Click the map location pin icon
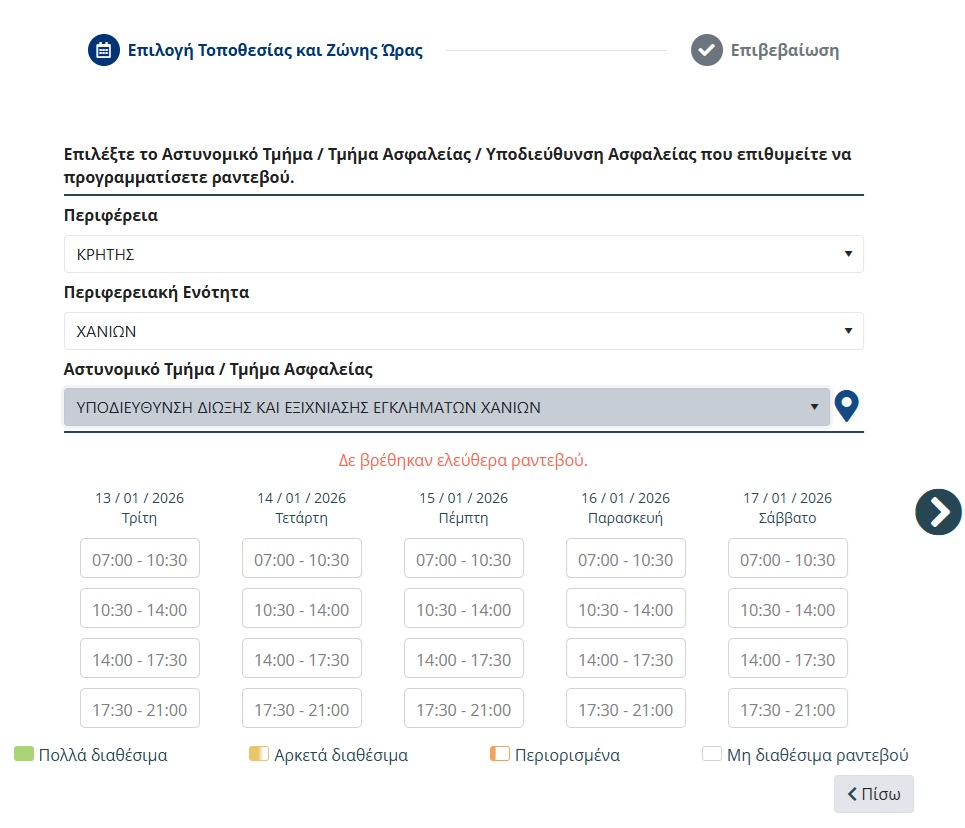965x828 pixels. [x=847, y=406]
